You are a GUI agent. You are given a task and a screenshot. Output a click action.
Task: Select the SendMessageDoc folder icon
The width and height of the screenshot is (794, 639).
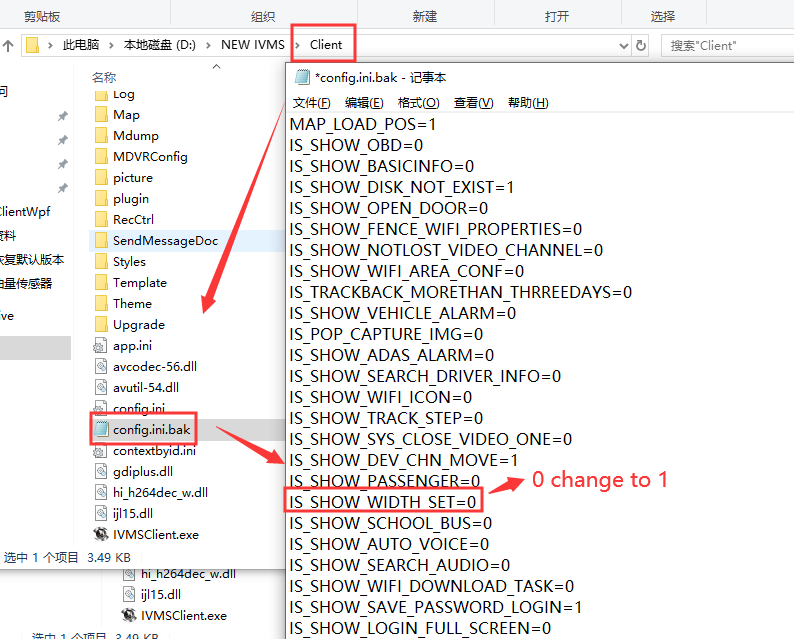(101, 240)
